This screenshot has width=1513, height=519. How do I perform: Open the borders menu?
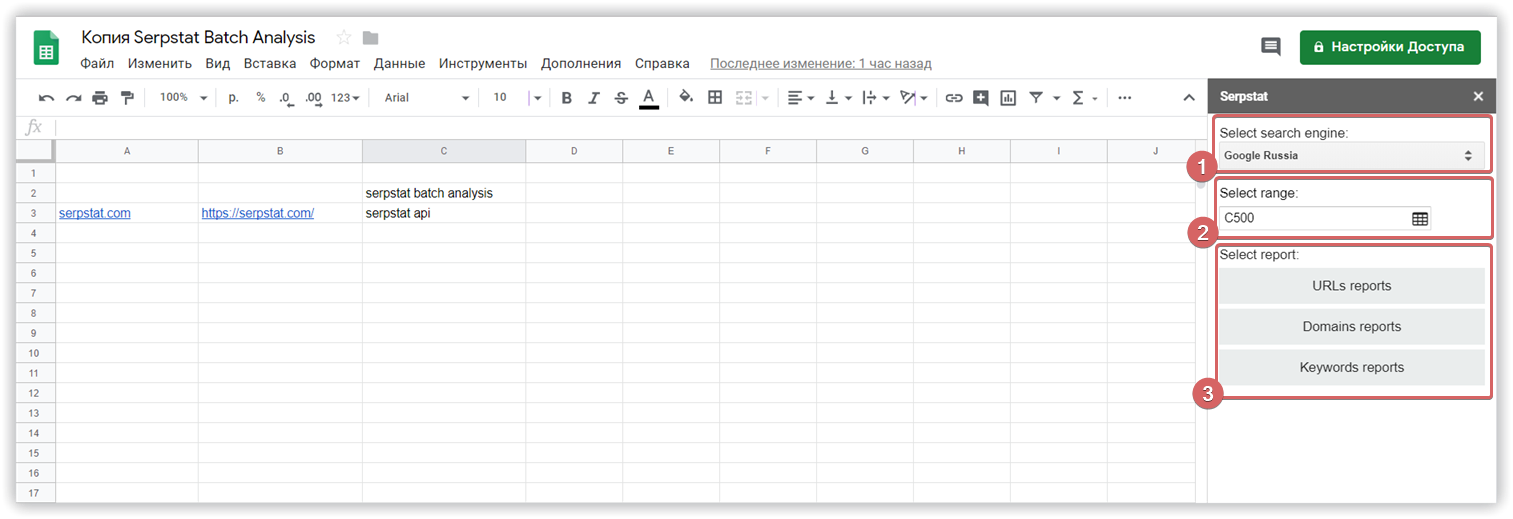(715, 98)
